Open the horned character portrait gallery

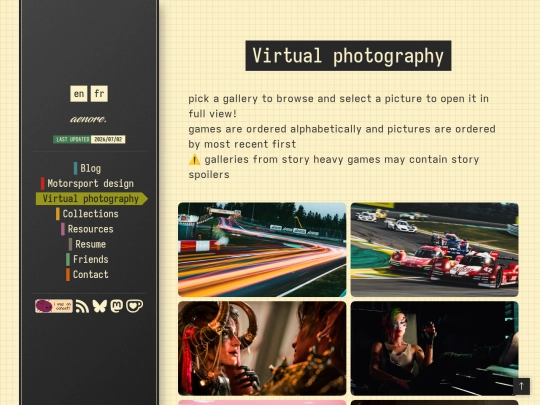tap(262, 349)
